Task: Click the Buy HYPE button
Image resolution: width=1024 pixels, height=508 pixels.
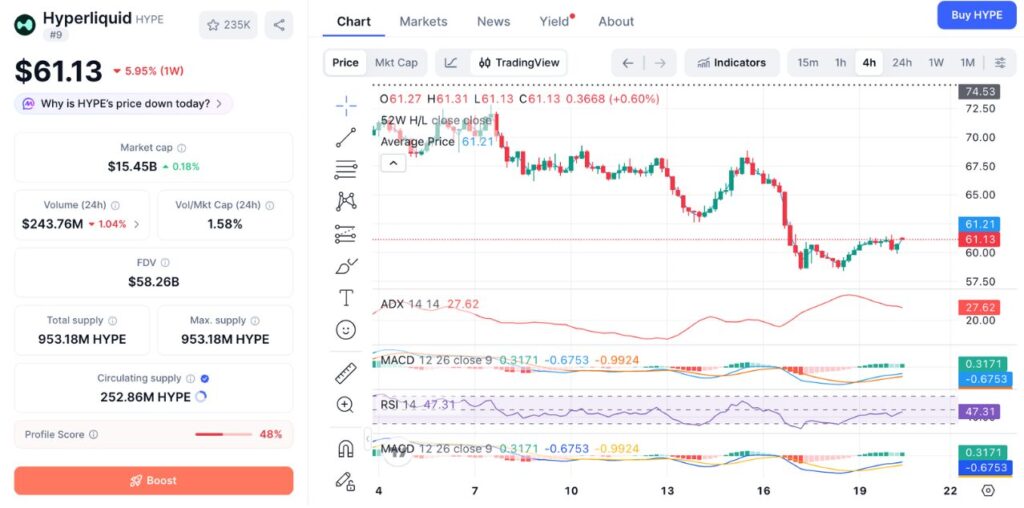Action: tap(976, 15)
